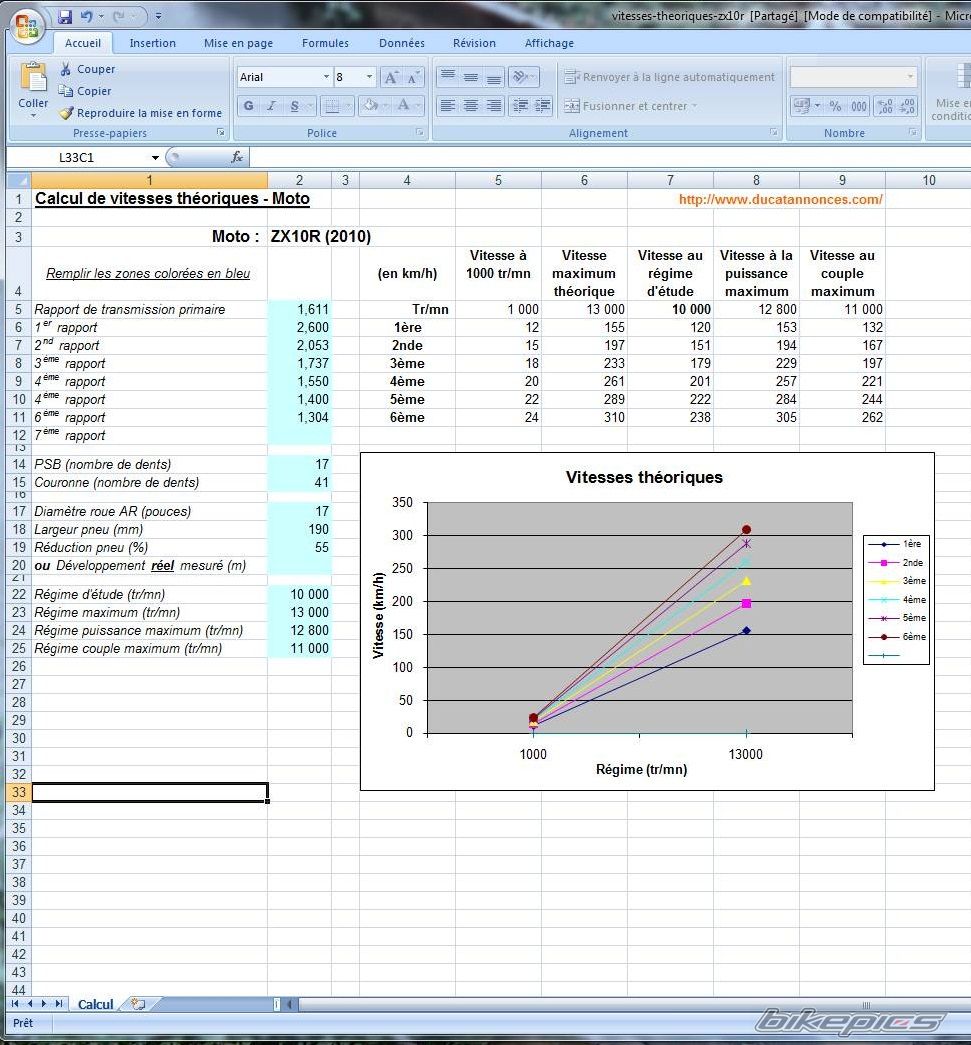Open the Arial font name dropdown
This screenshot has height=1045, width=971.
click(x=326, y=77)
